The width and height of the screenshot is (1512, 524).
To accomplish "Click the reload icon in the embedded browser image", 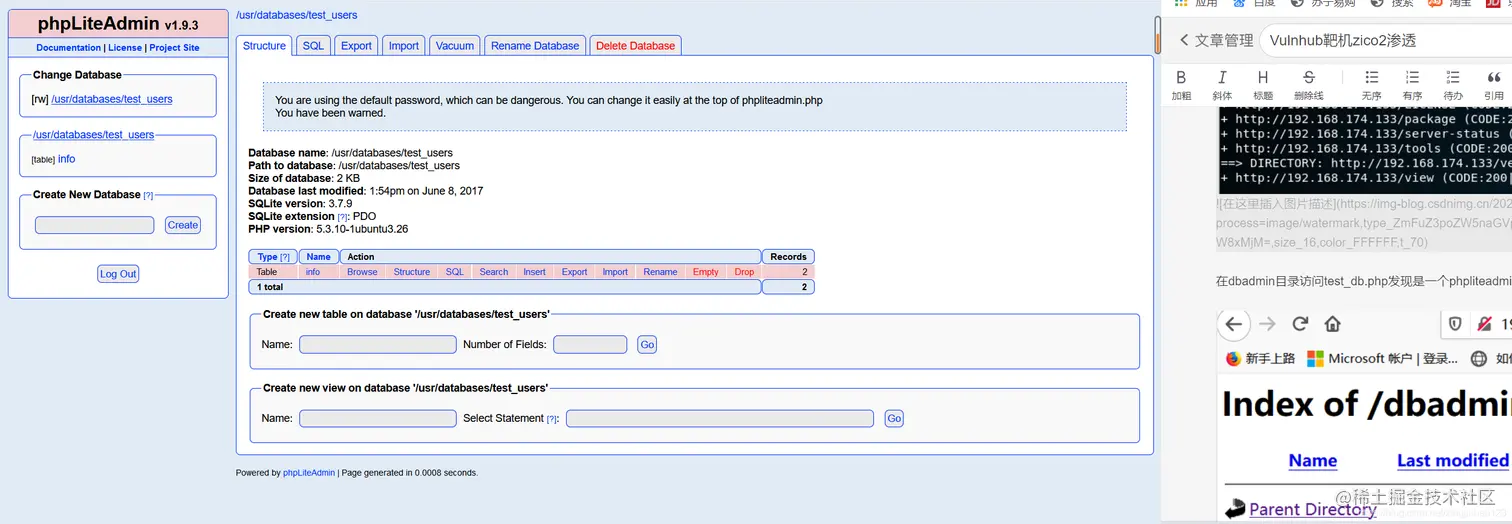I will 1300,324.
